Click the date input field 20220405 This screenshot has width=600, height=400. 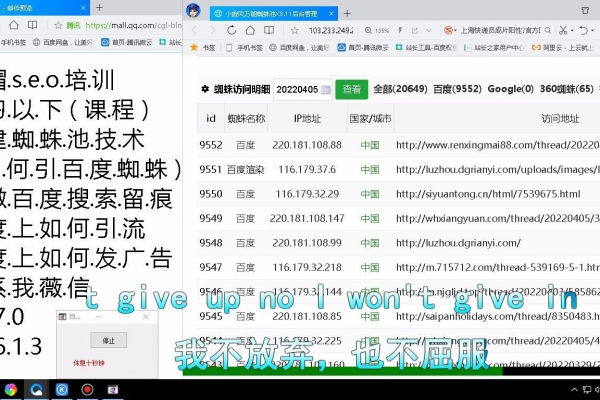tap(296, 88)
